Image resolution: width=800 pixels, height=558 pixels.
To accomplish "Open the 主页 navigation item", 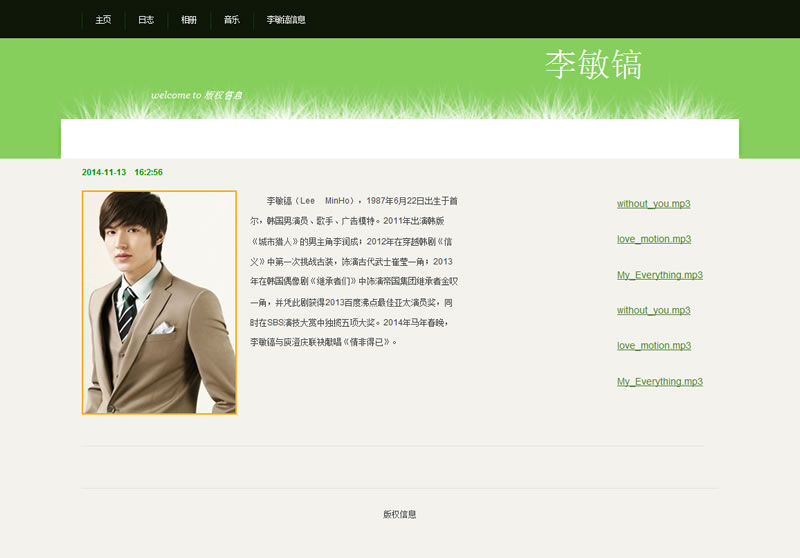I will point(103,20).
